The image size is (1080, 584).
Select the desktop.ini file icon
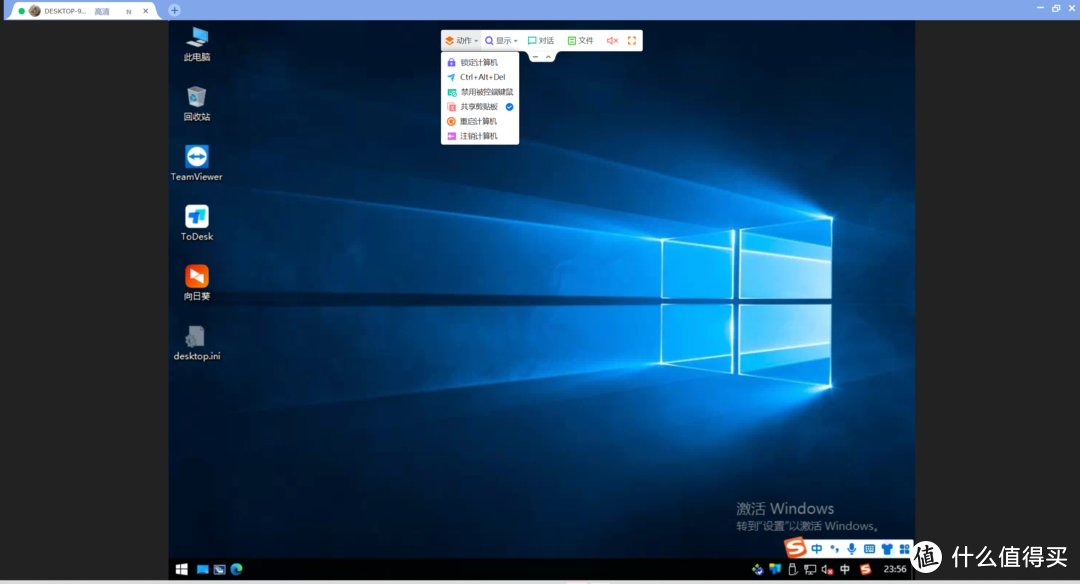(x=197, y=343)
